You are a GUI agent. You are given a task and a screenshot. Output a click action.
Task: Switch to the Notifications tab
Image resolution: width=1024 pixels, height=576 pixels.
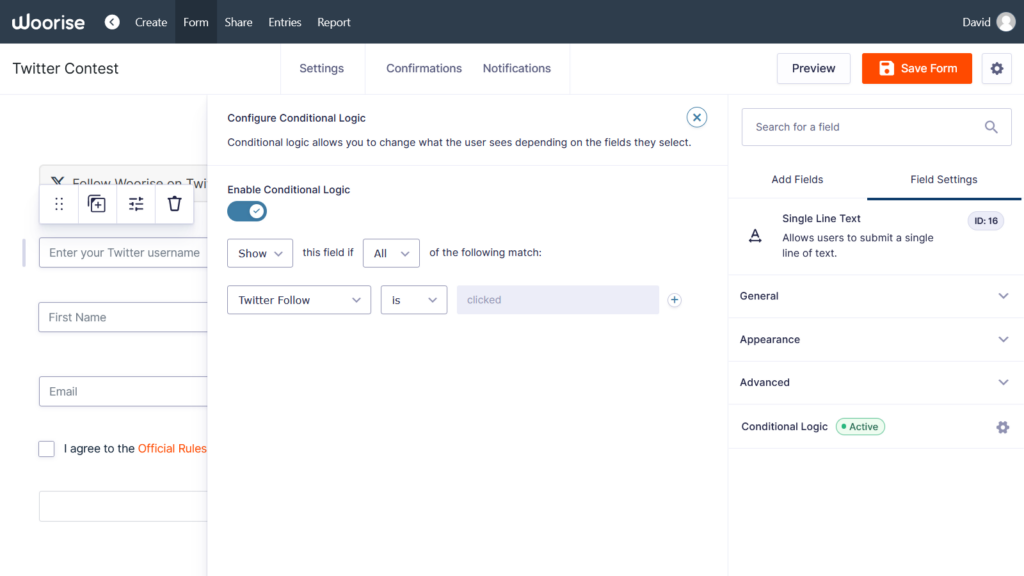tap(517, 68)
